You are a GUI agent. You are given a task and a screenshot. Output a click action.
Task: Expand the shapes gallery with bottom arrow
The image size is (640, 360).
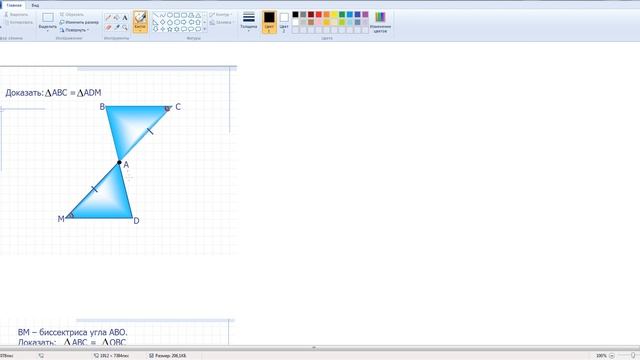204,29
